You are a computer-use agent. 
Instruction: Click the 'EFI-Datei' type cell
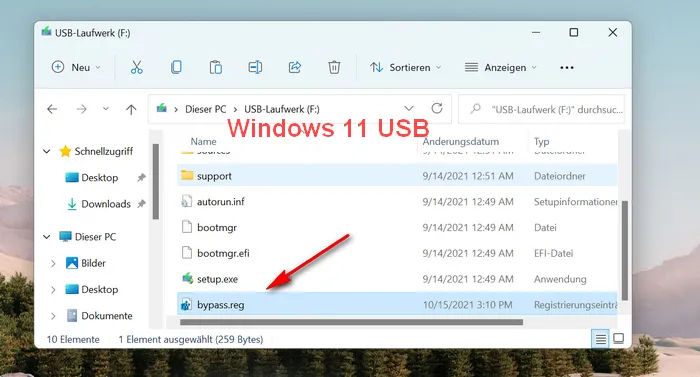(x=554, y=253)
